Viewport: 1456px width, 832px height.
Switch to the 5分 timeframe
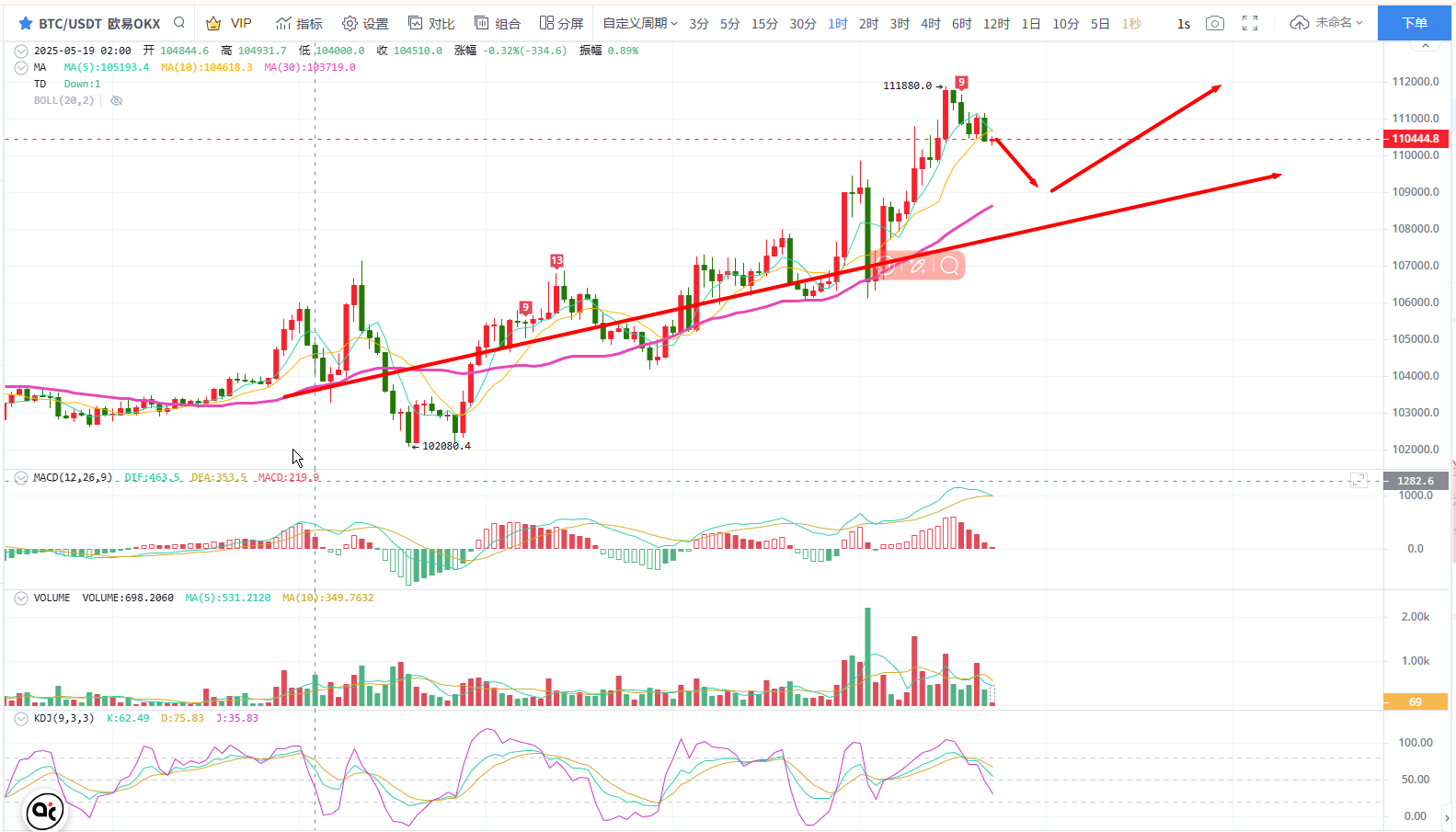[730, 23]
